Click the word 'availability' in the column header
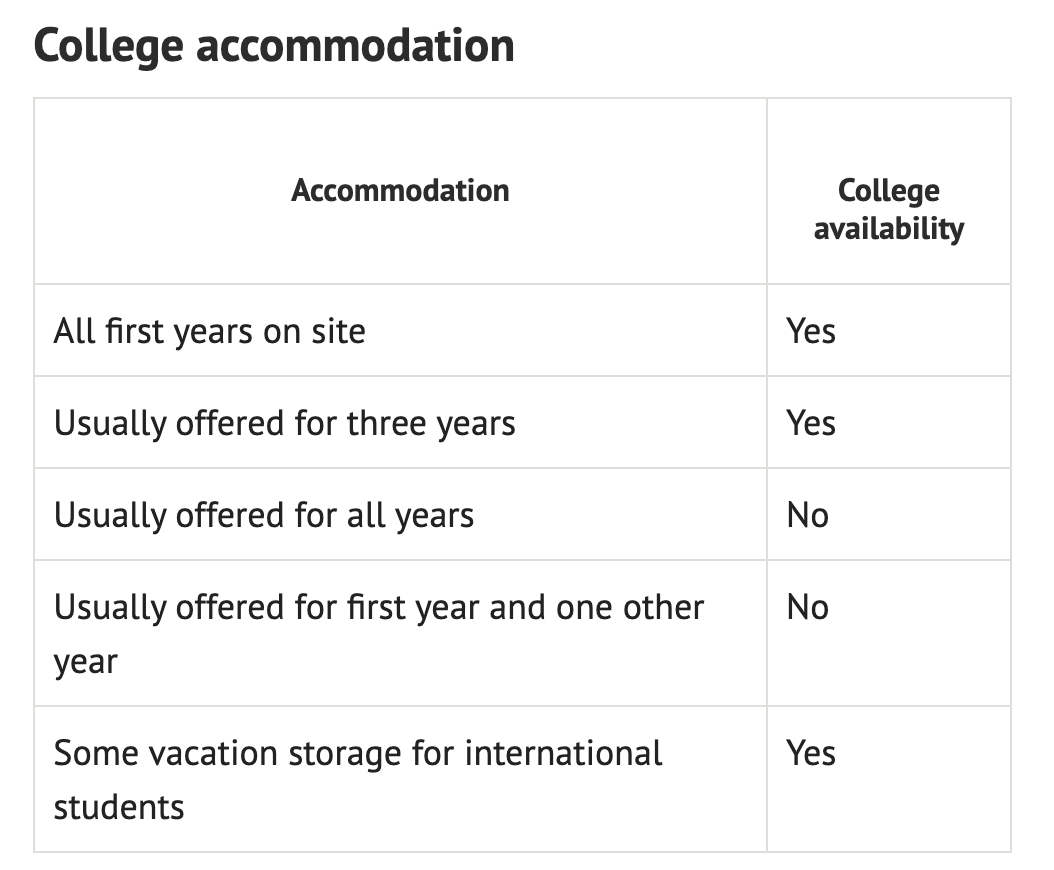The width and height of the screenshot is (1054, 870). [x=889, y=229]
